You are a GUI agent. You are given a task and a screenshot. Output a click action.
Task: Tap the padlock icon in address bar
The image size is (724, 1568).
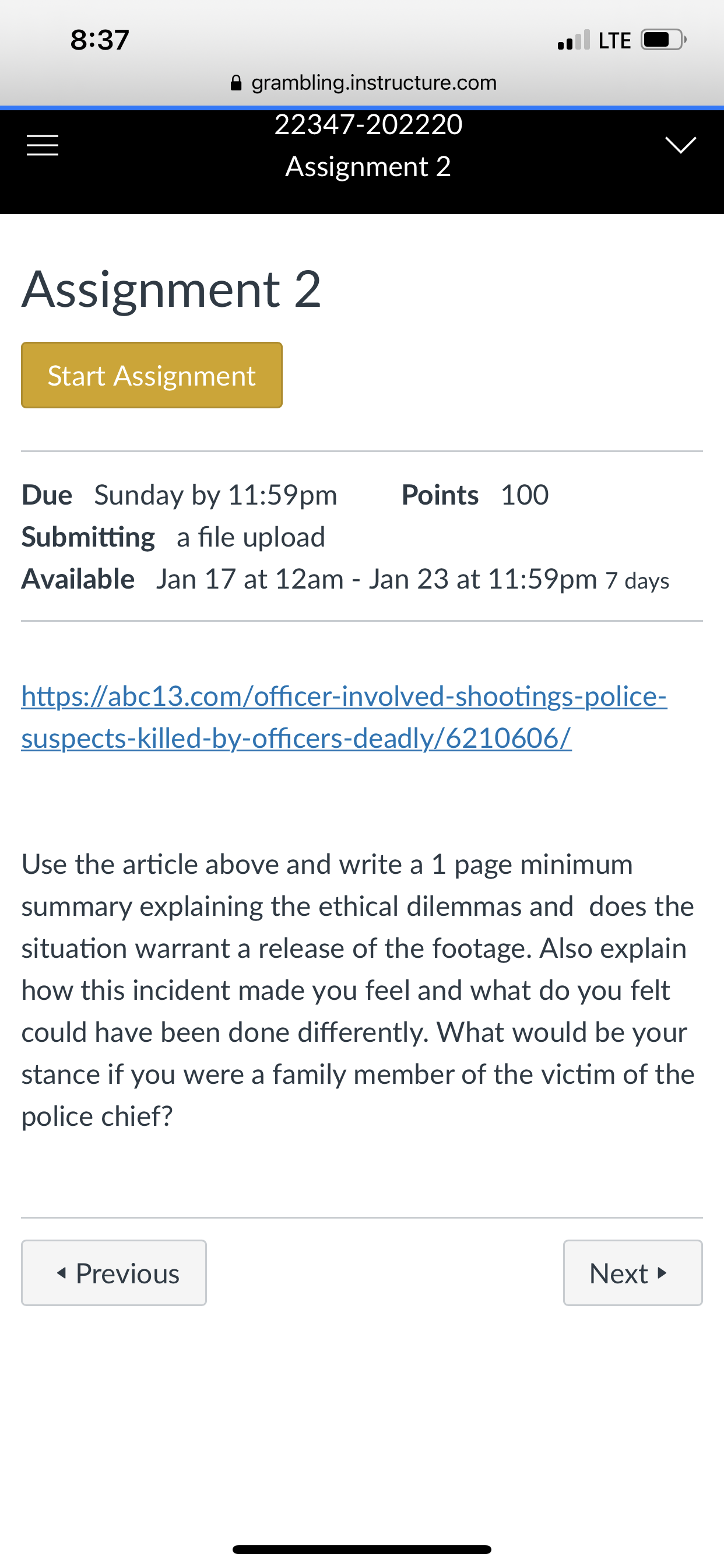[237, 82]
